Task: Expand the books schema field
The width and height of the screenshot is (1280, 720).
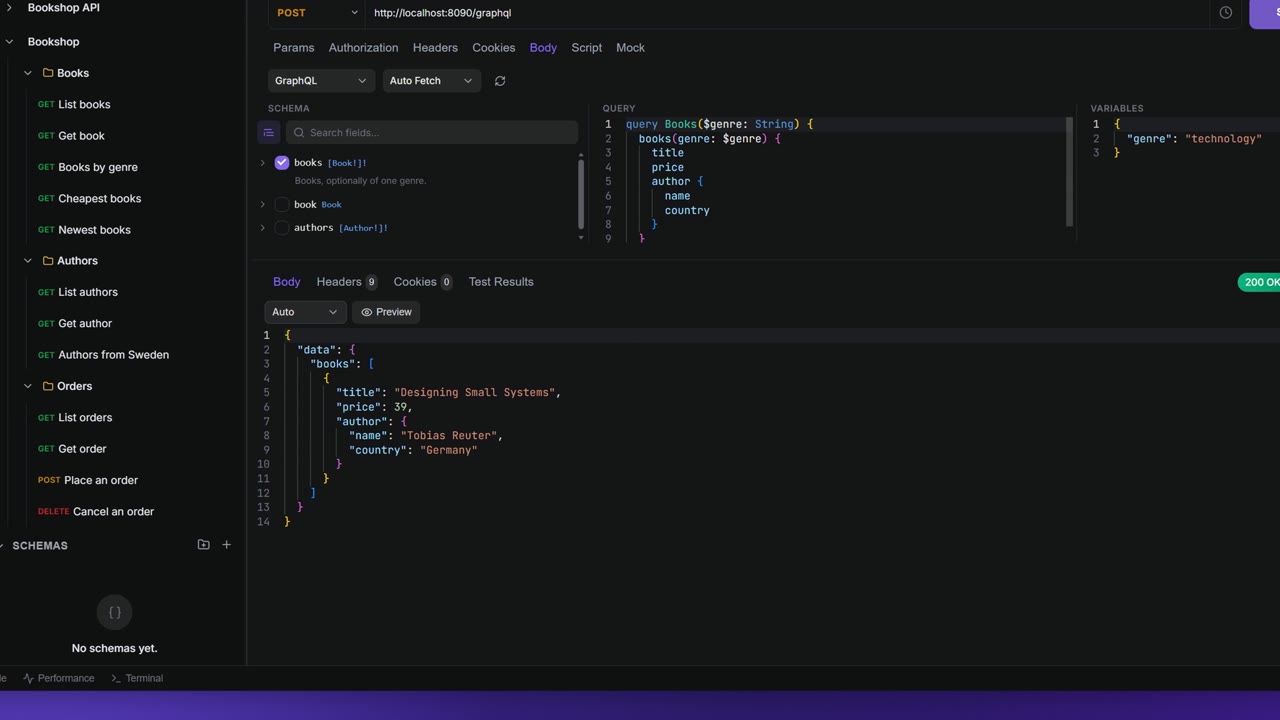Action: click(x=263, y=162)
